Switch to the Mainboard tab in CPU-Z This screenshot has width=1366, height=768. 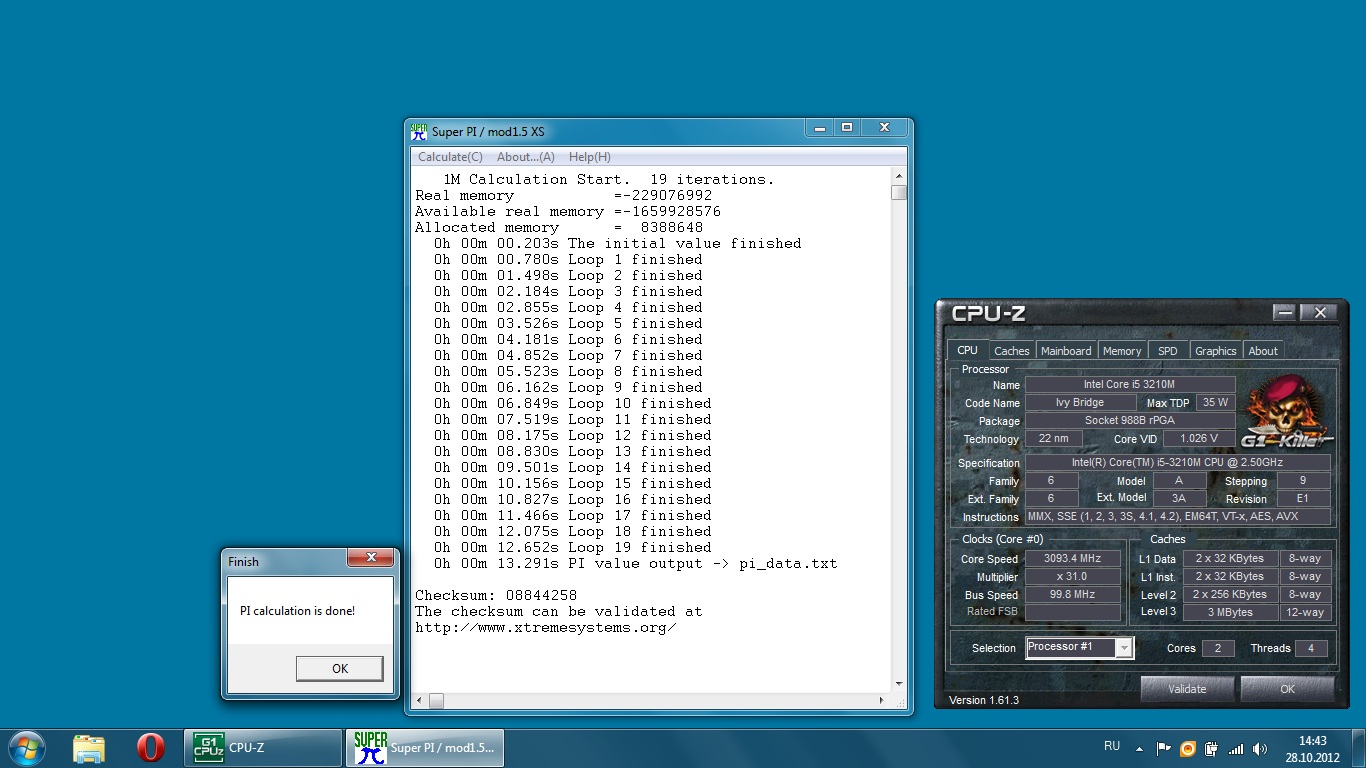1066,351
